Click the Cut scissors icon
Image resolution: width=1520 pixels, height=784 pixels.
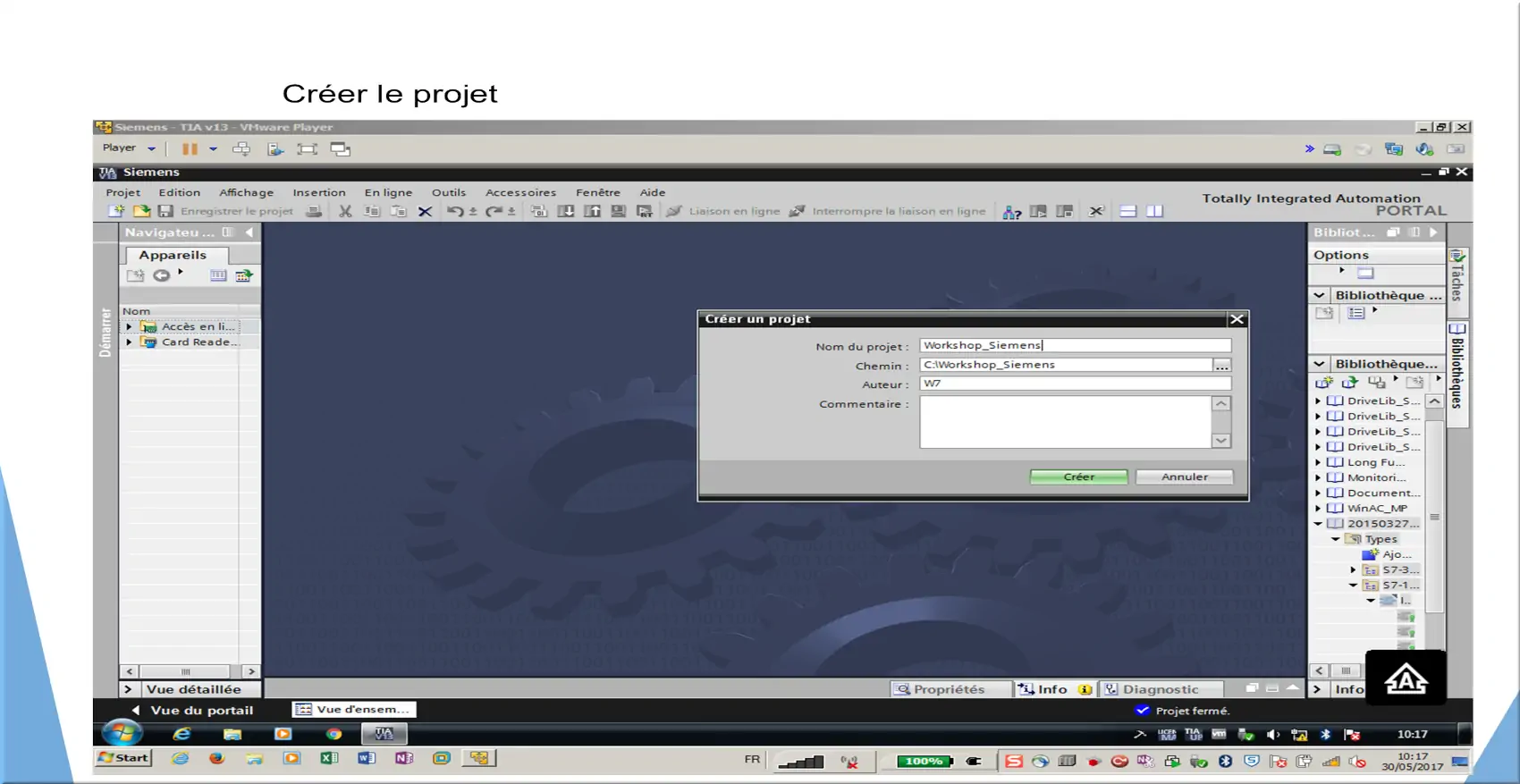(345, 211)
